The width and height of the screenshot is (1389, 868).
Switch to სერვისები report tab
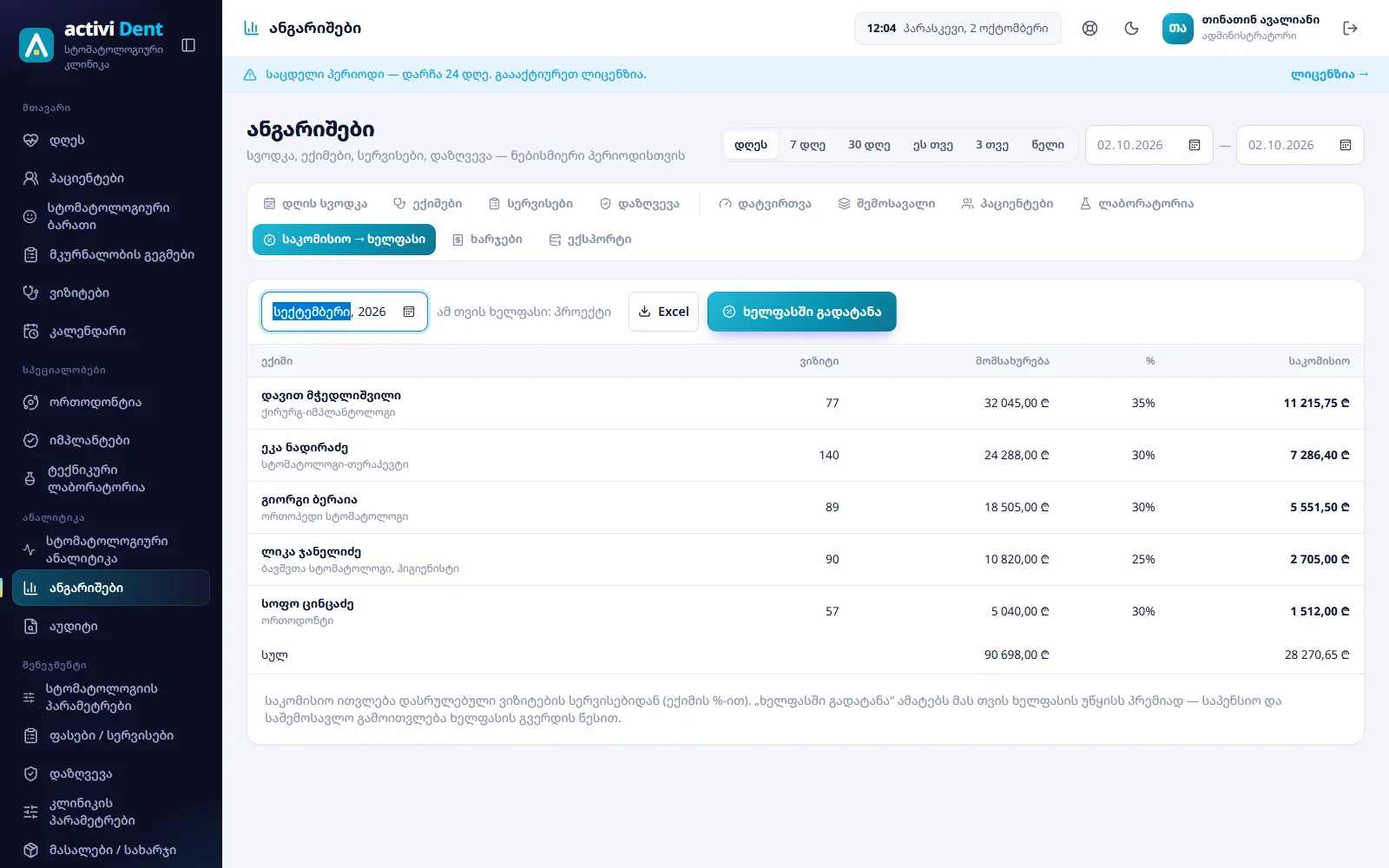click(530, 204)
